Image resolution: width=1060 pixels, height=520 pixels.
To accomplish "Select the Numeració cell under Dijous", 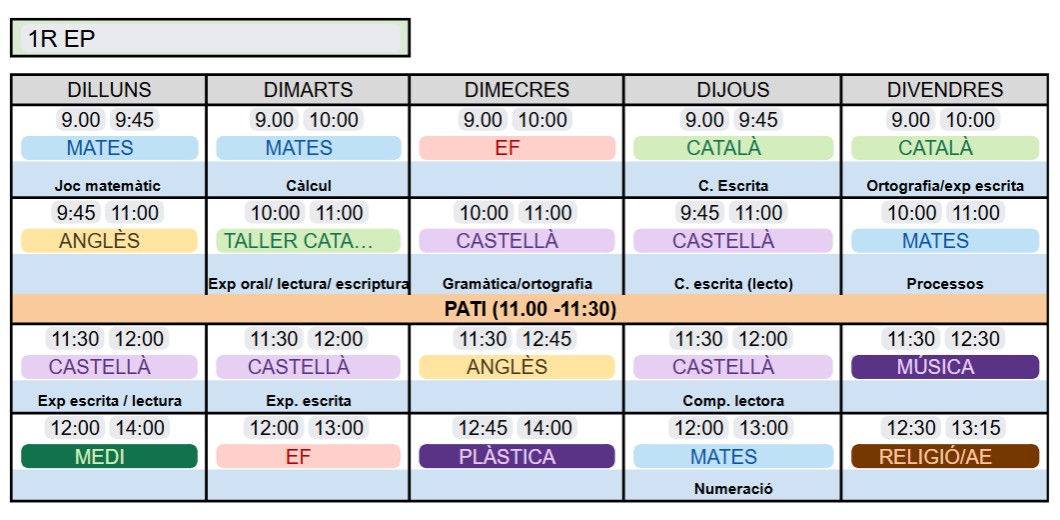I will tap(732, 489).
